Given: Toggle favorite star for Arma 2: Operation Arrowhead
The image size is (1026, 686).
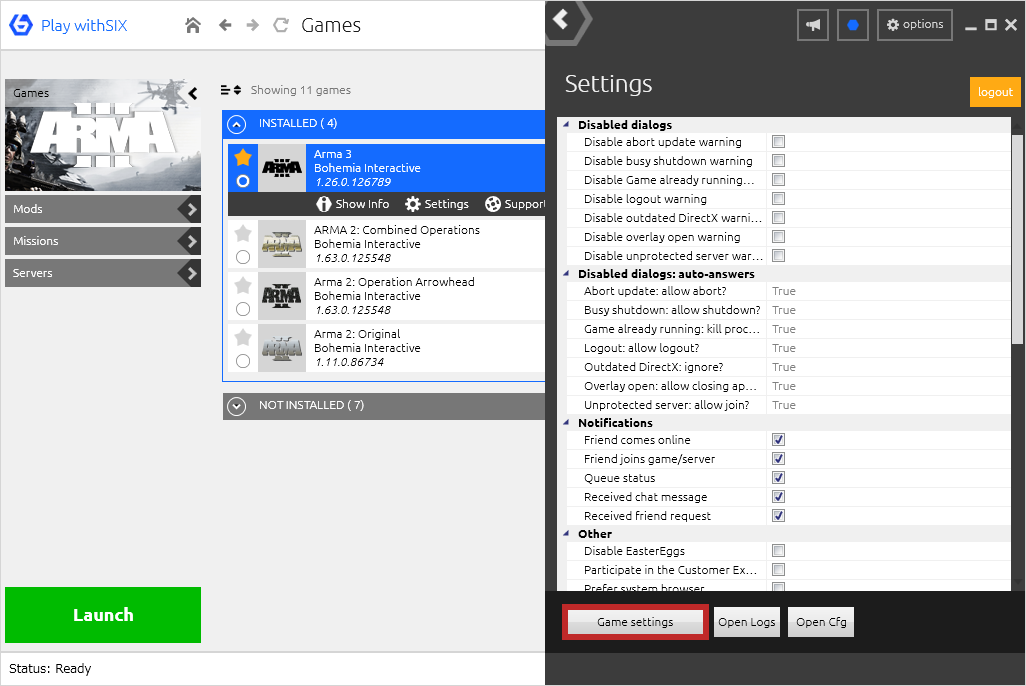Looking at the screenshot, I should (243, 285).
